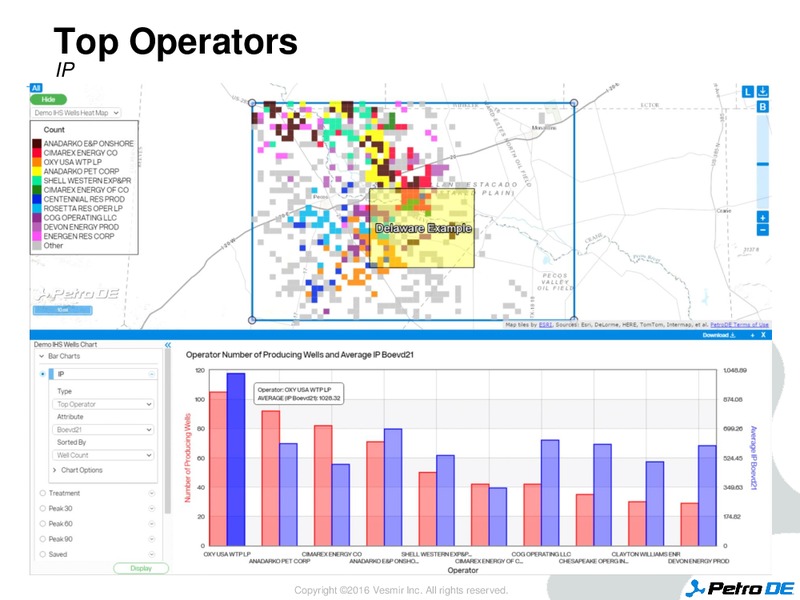Expand the Saved section chevron
800x600 pixels.
152,554
